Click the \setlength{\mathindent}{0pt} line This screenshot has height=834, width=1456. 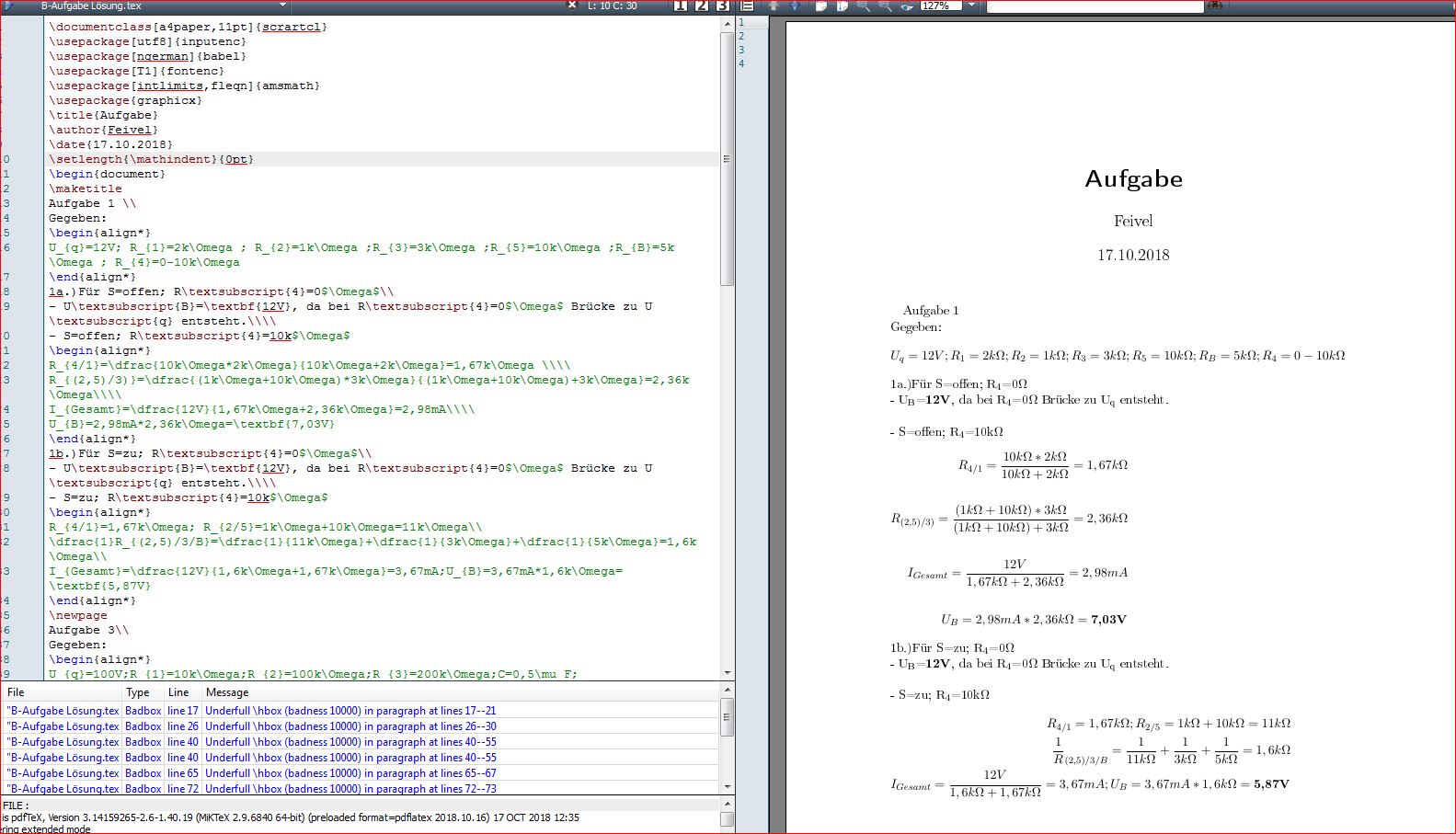151,159
